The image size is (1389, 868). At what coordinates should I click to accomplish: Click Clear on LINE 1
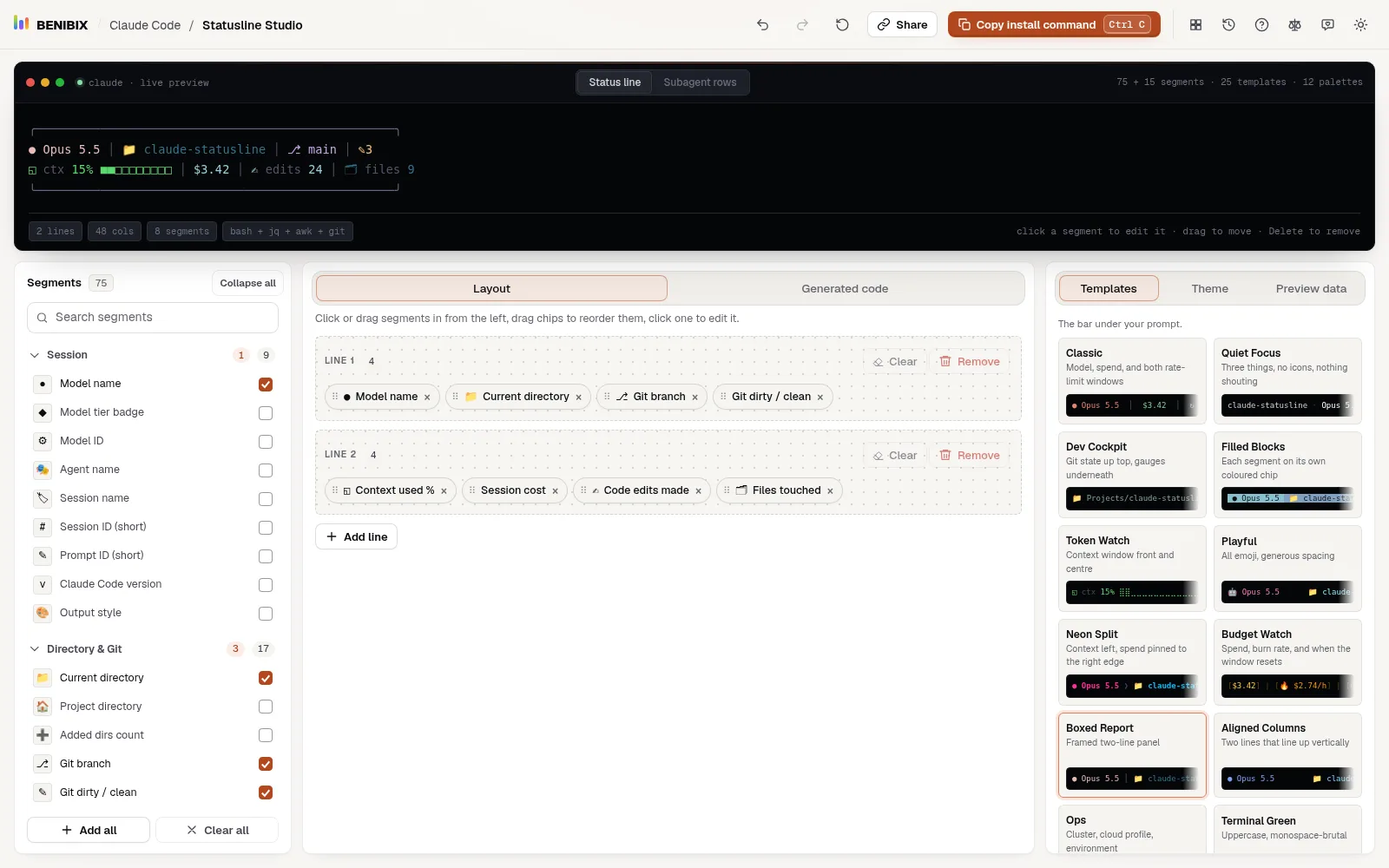click(895, 362)
